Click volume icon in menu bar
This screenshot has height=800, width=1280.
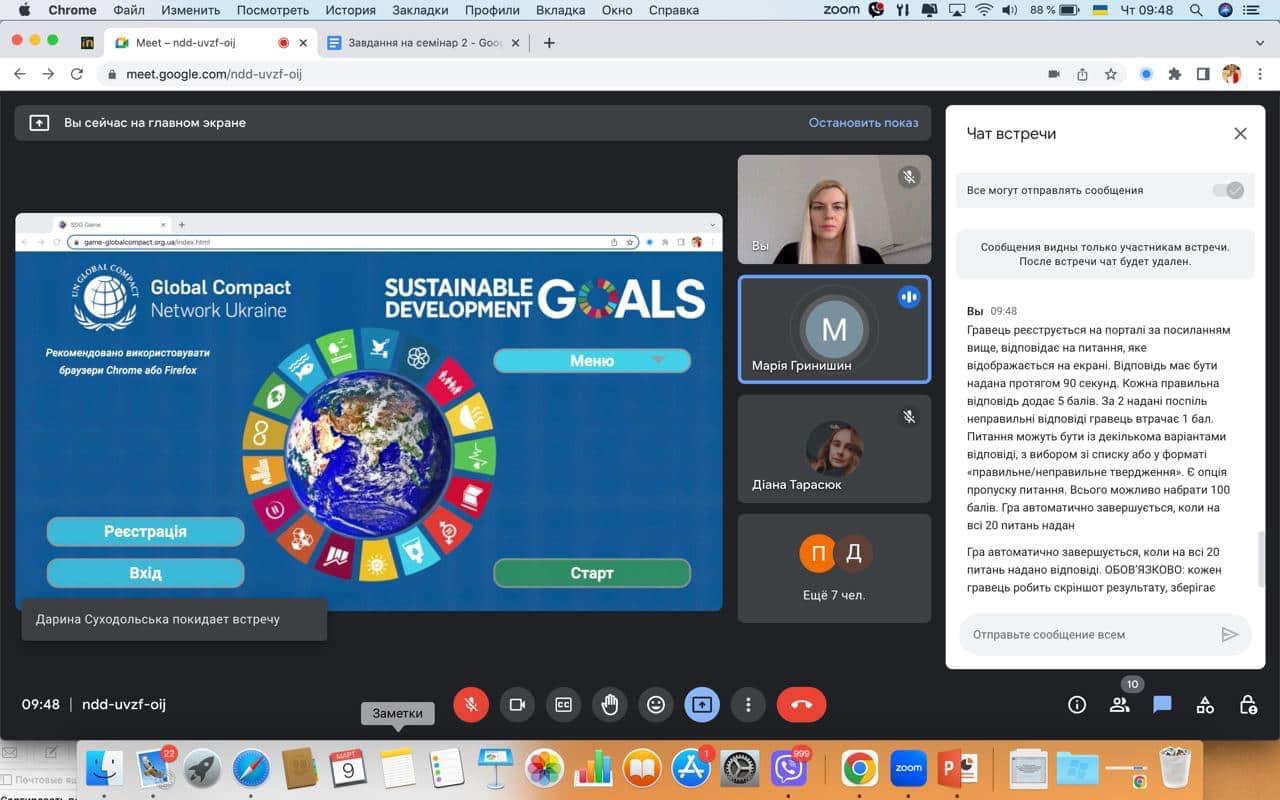(1010, 10)
